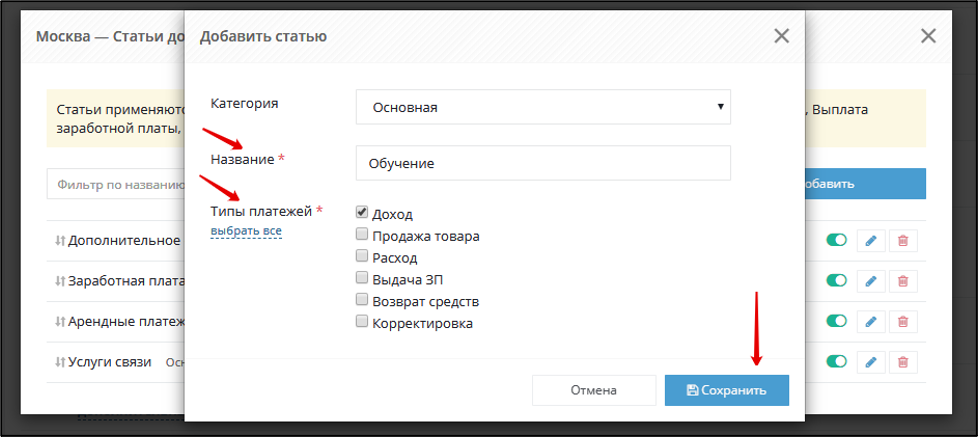Click the Доход checkbox label text
Screen dimensions: 979x437
click(x=392, y=215)
